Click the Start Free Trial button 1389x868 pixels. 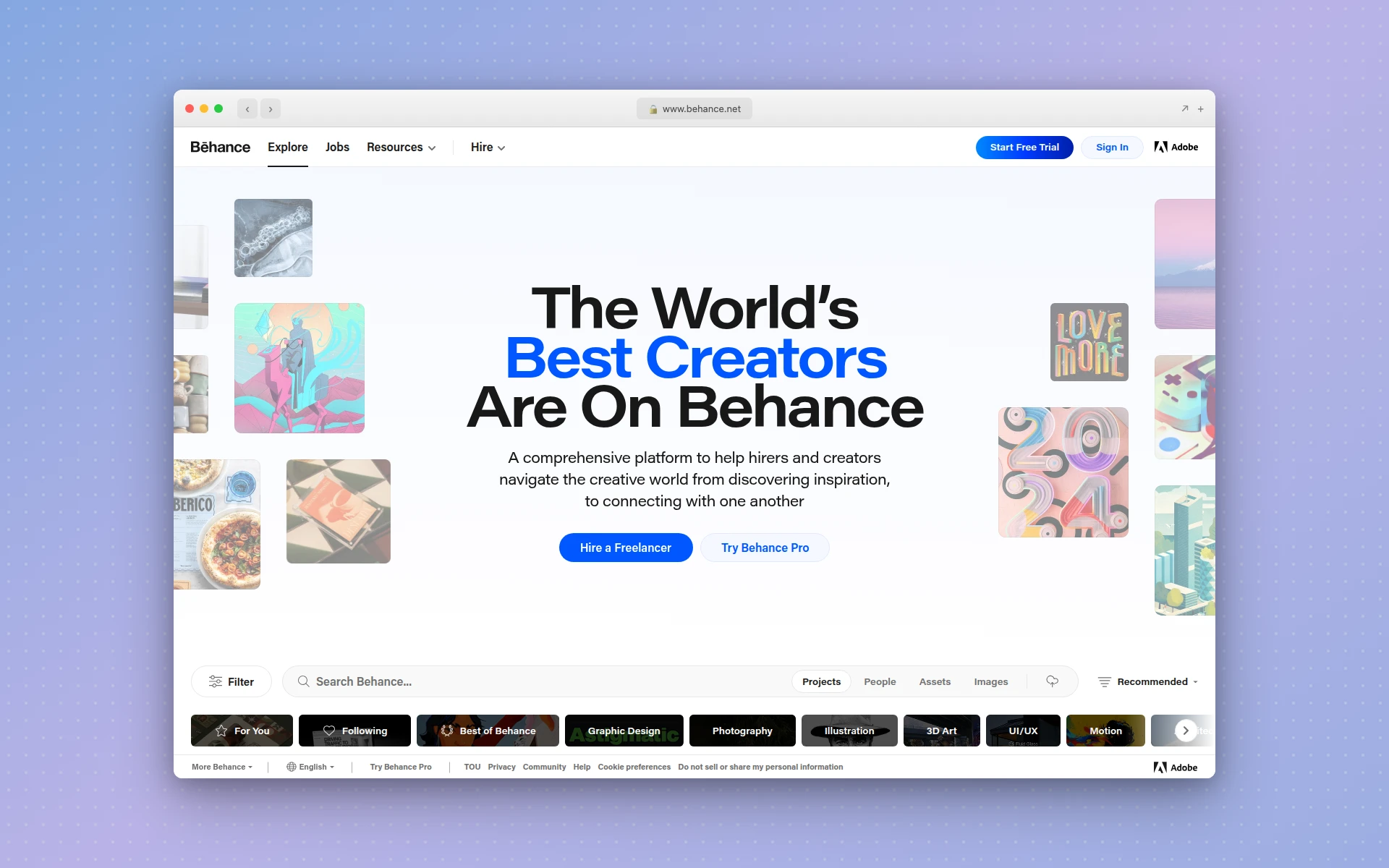pos(1024,147)
